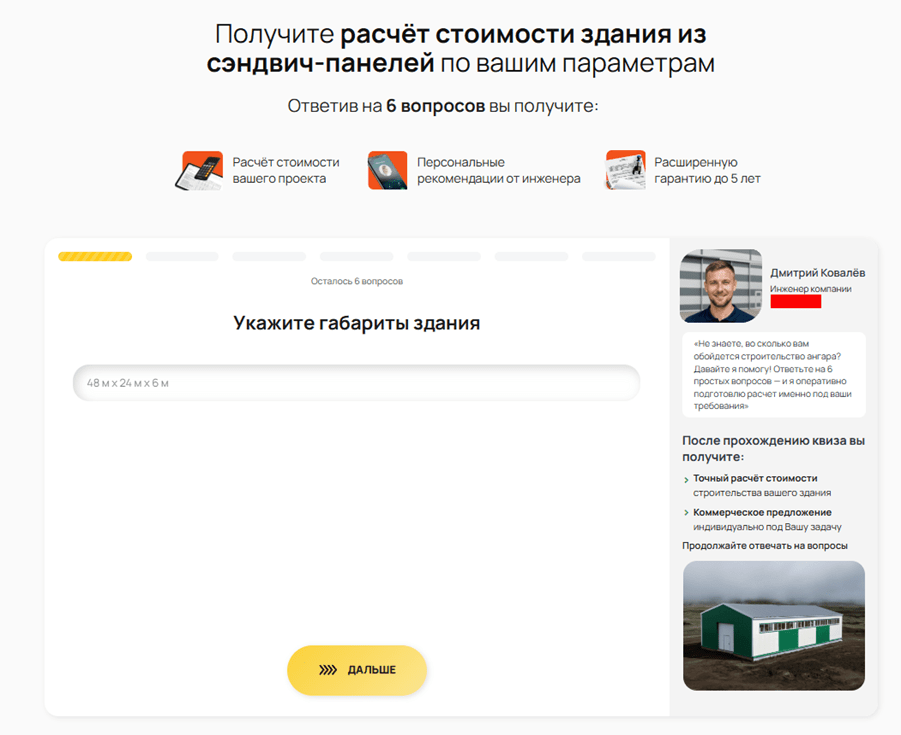Open the green-and-white hangar building photo

tap(773, 625)
